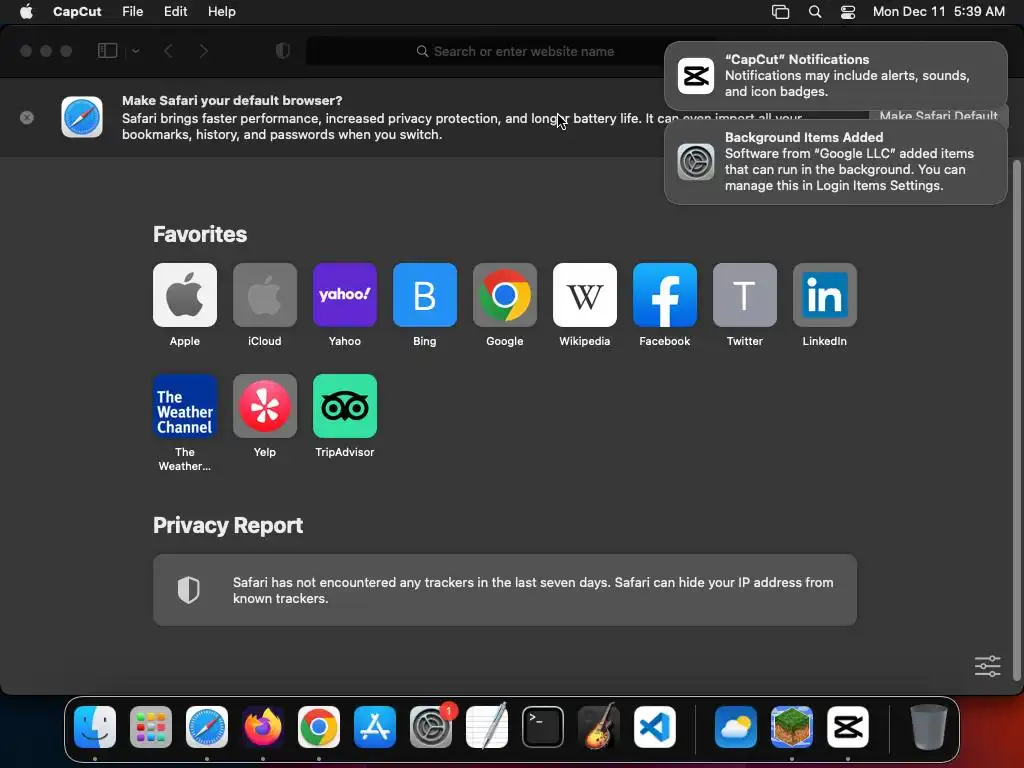
Task: Launch GarageBand from the Dock
Action: (x=599, y=726)
